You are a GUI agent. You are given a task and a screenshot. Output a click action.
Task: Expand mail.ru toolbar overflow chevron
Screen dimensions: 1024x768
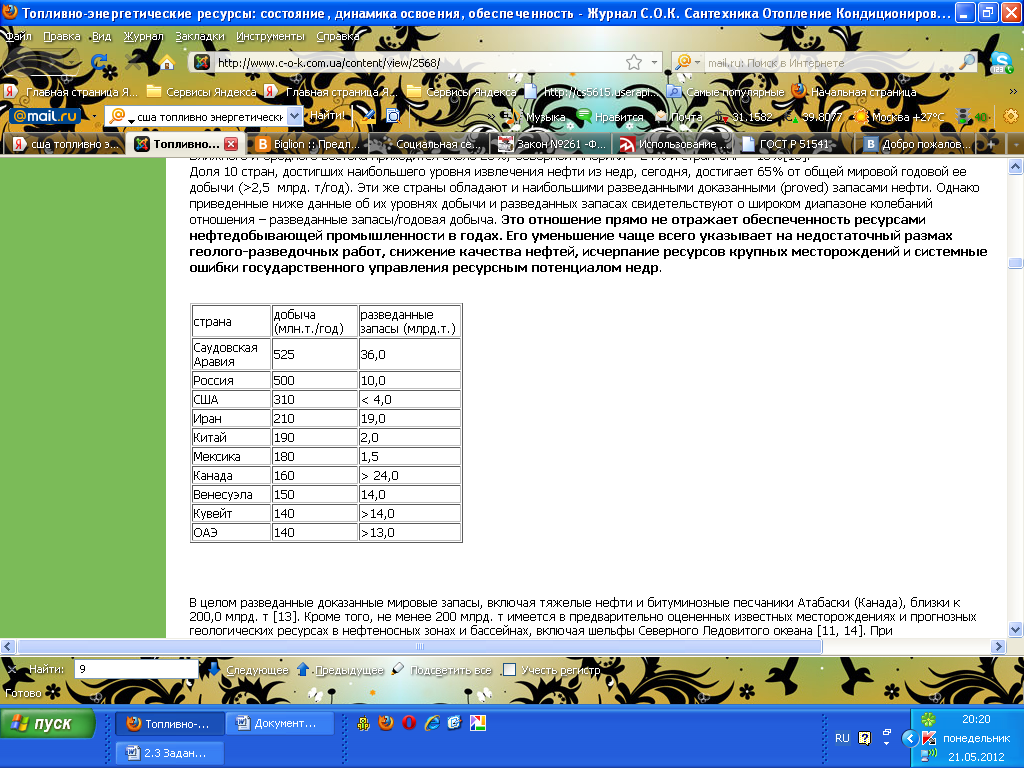(x=492, y=117)
